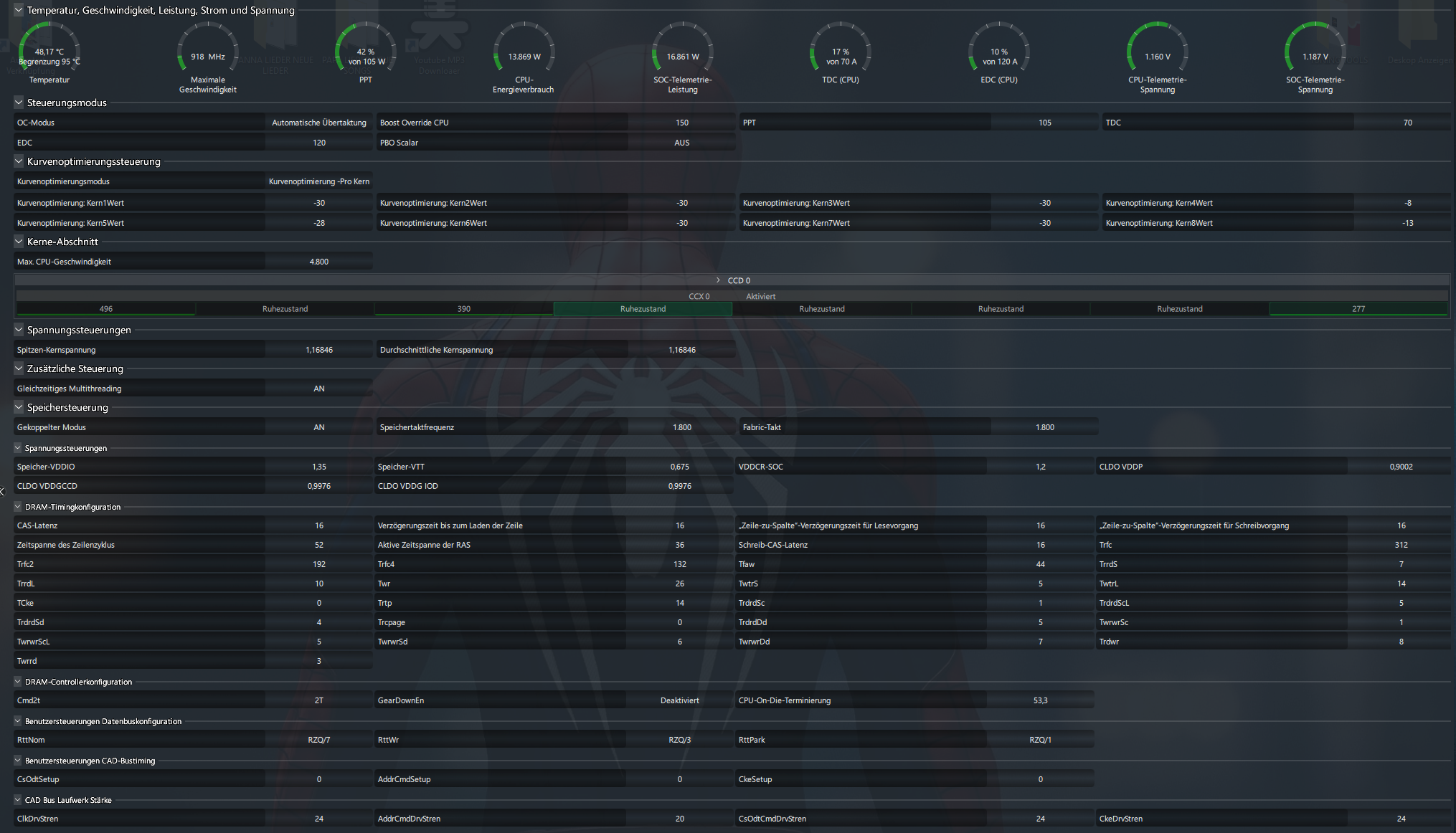The image size is (1456, 833).
Task: Toggle GearDownEn Deaktiviert value
Action: click(x=679, y=700)
